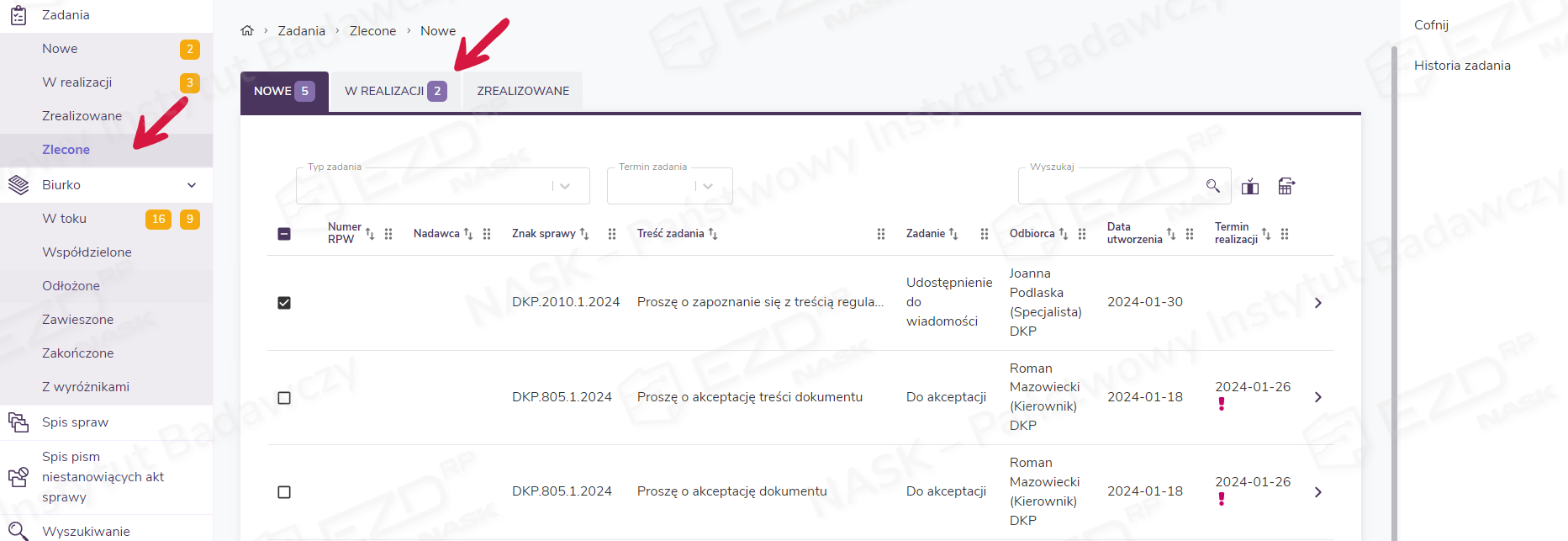Collapse the Biurko sidebar section
This screenshot has height=541, width=1568.
192,185
